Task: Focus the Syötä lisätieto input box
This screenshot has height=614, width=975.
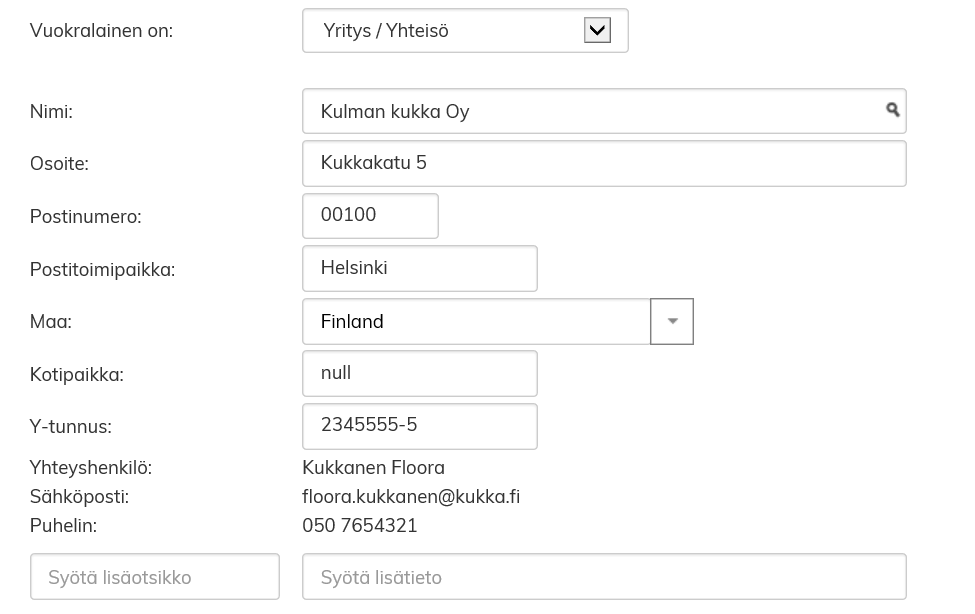Action: pos(603,577)
